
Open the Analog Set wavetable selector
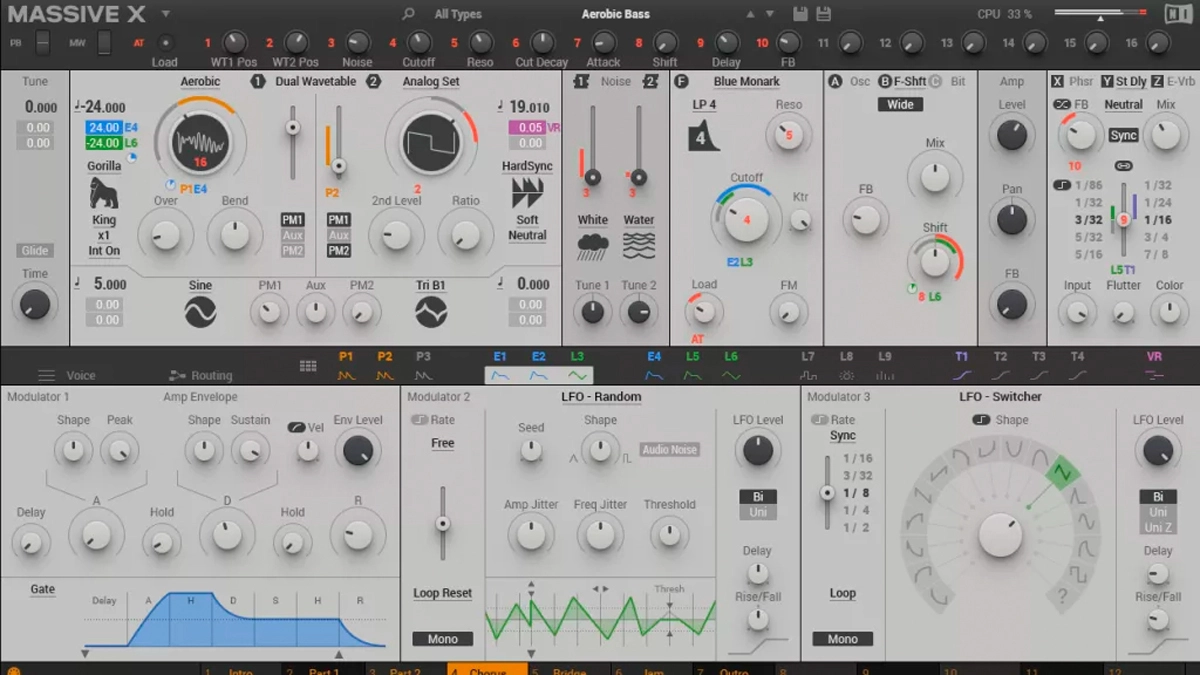[431, 82]
